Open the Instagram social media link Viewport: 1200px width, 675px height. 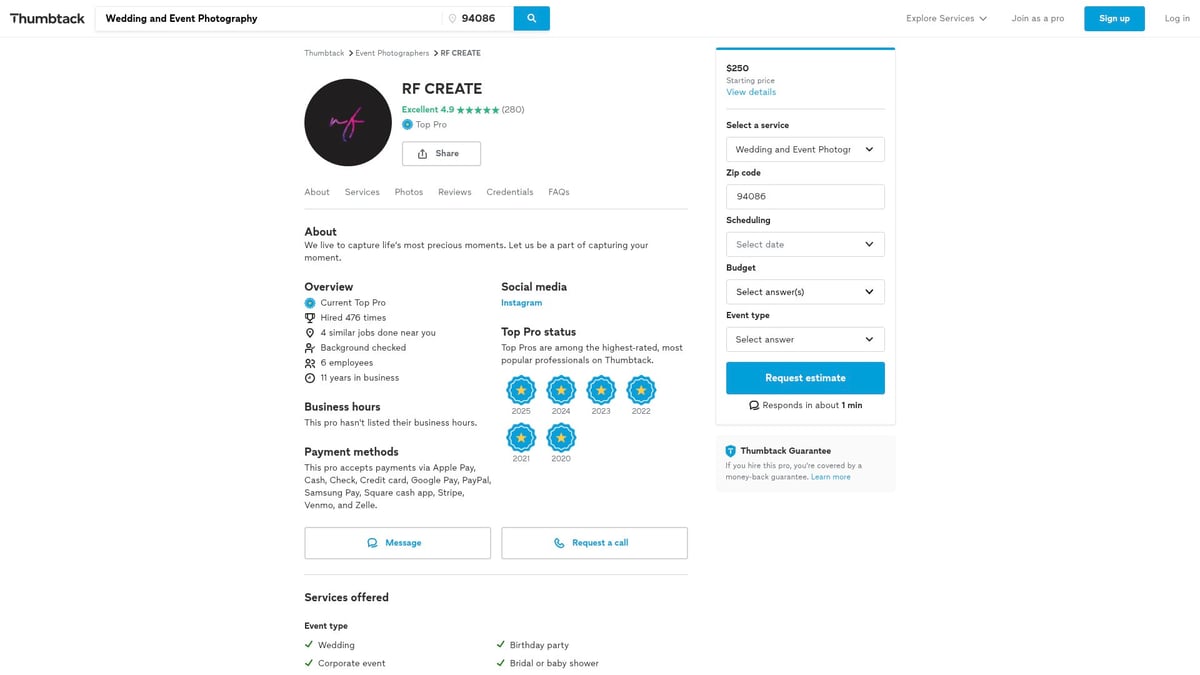(521, 303)
